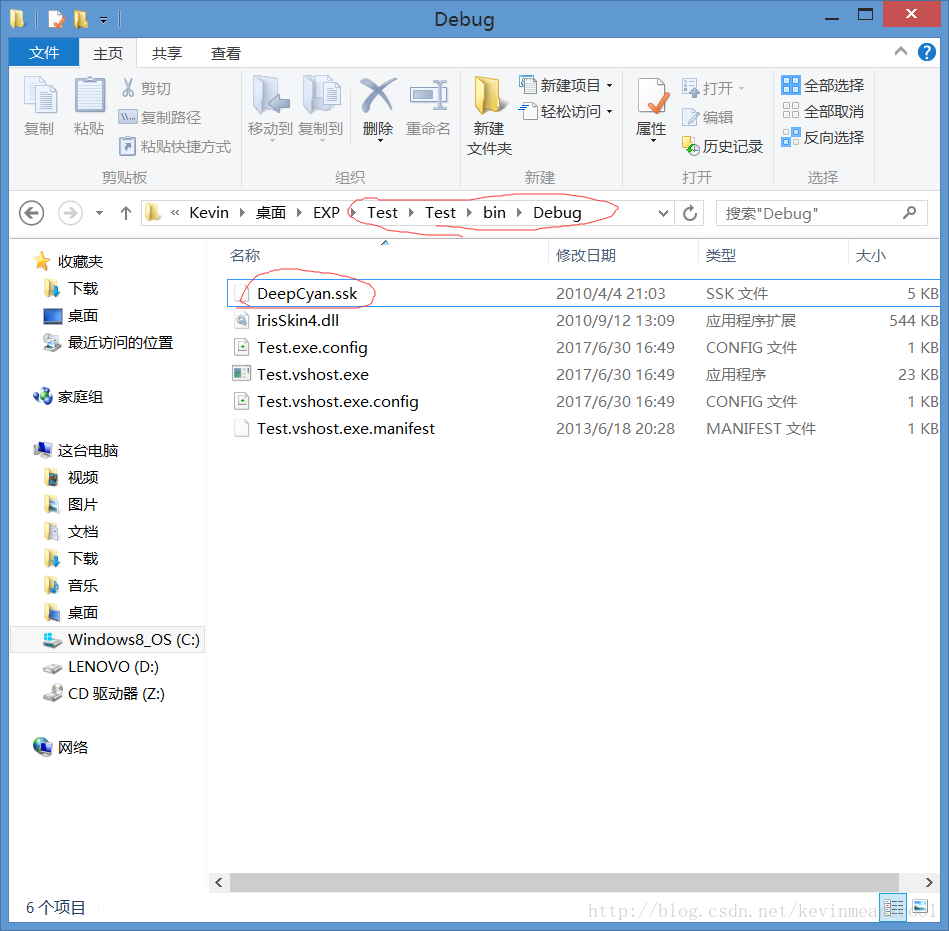
Task: Open the recent locations dropdown arrow
Action: [x=99, y=213]
